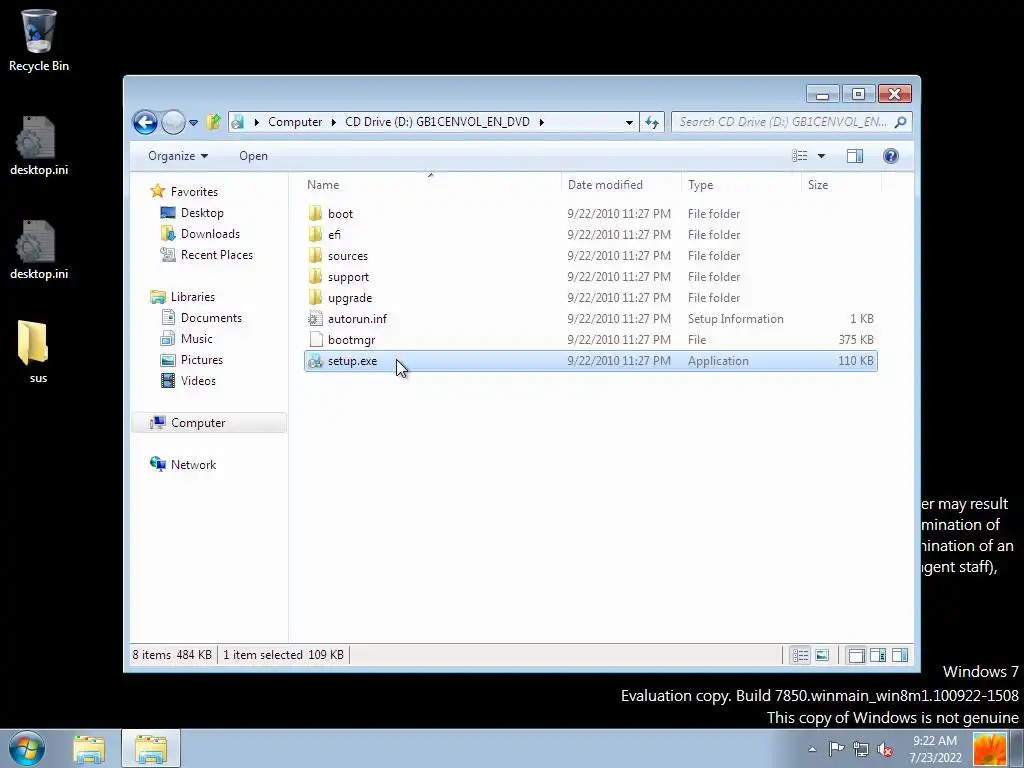The height and width of the screenshot is (768, 1024).
Task: Open the Documents library
Action: [211, 318]
